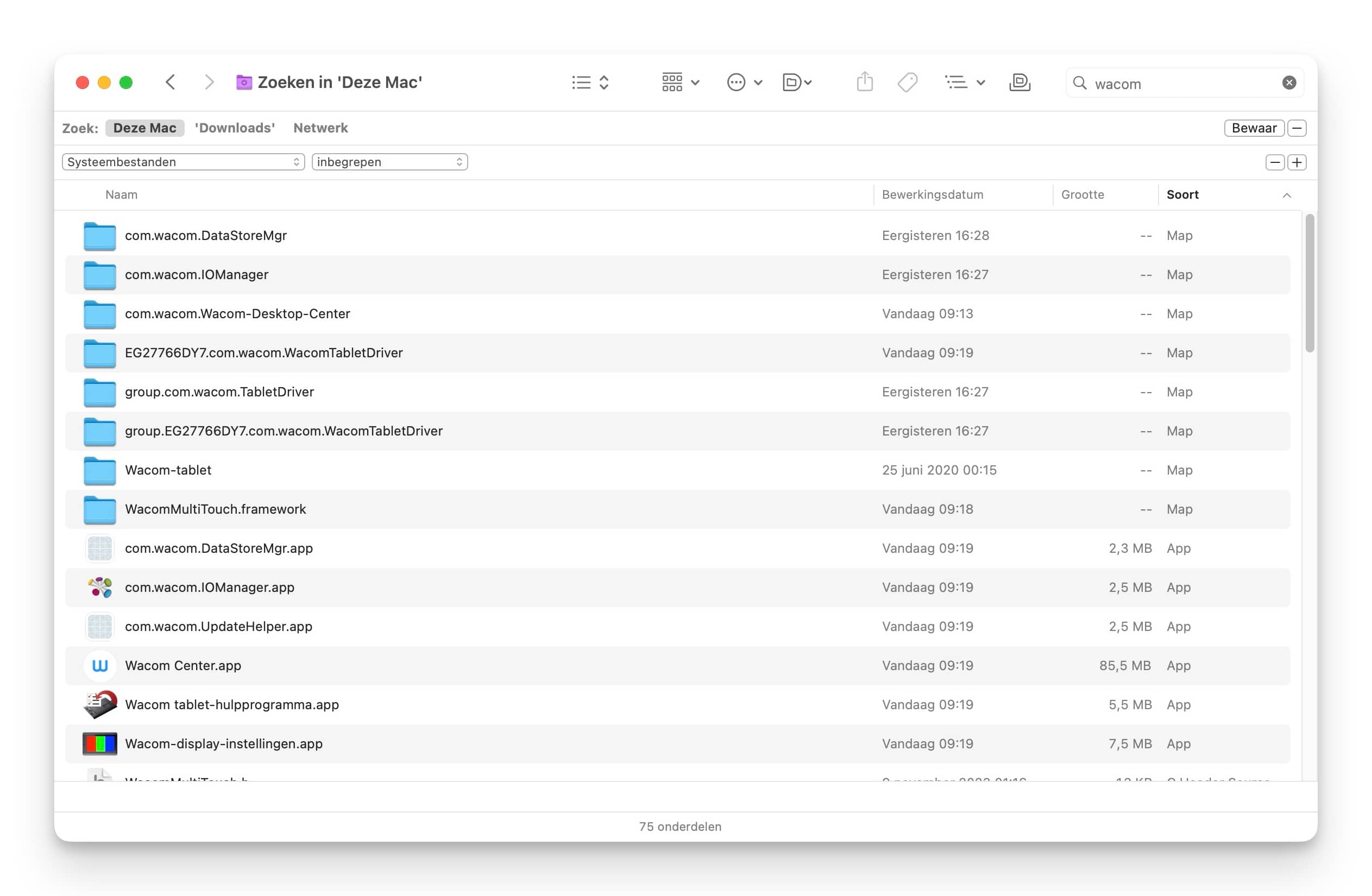Go forward with the right chevron
The image size is (1372, 896).
209,83
